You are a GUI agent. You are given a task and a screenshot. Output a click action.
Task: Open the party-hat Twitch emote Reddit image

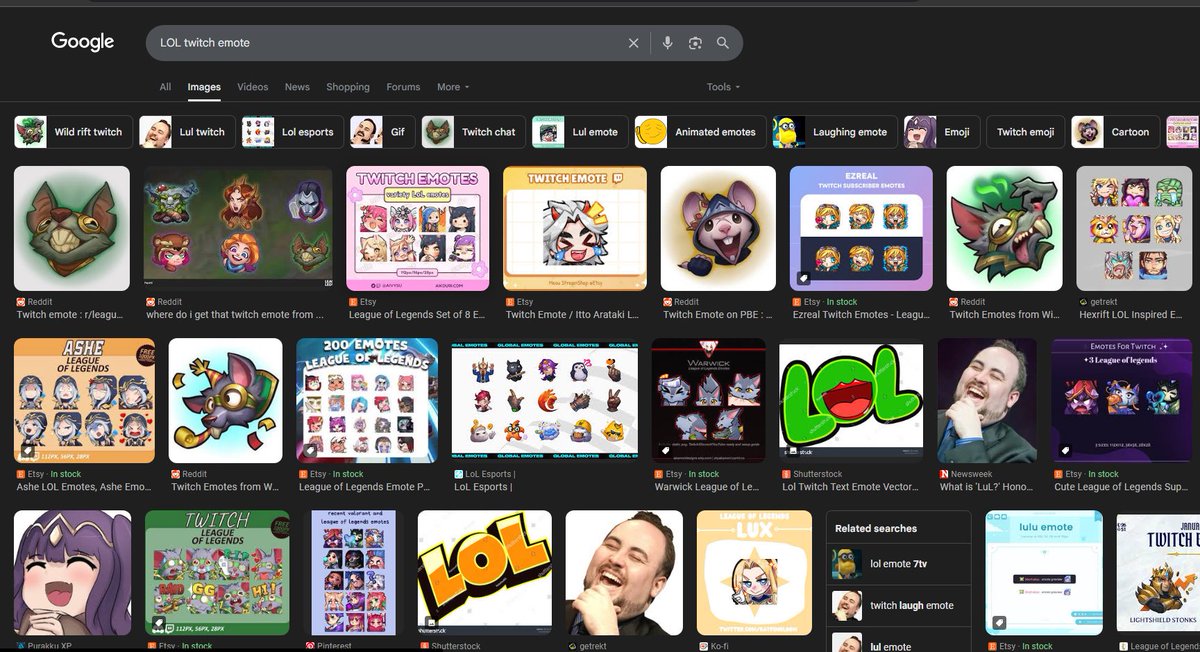pyautogui.click(x=226, y=400)
